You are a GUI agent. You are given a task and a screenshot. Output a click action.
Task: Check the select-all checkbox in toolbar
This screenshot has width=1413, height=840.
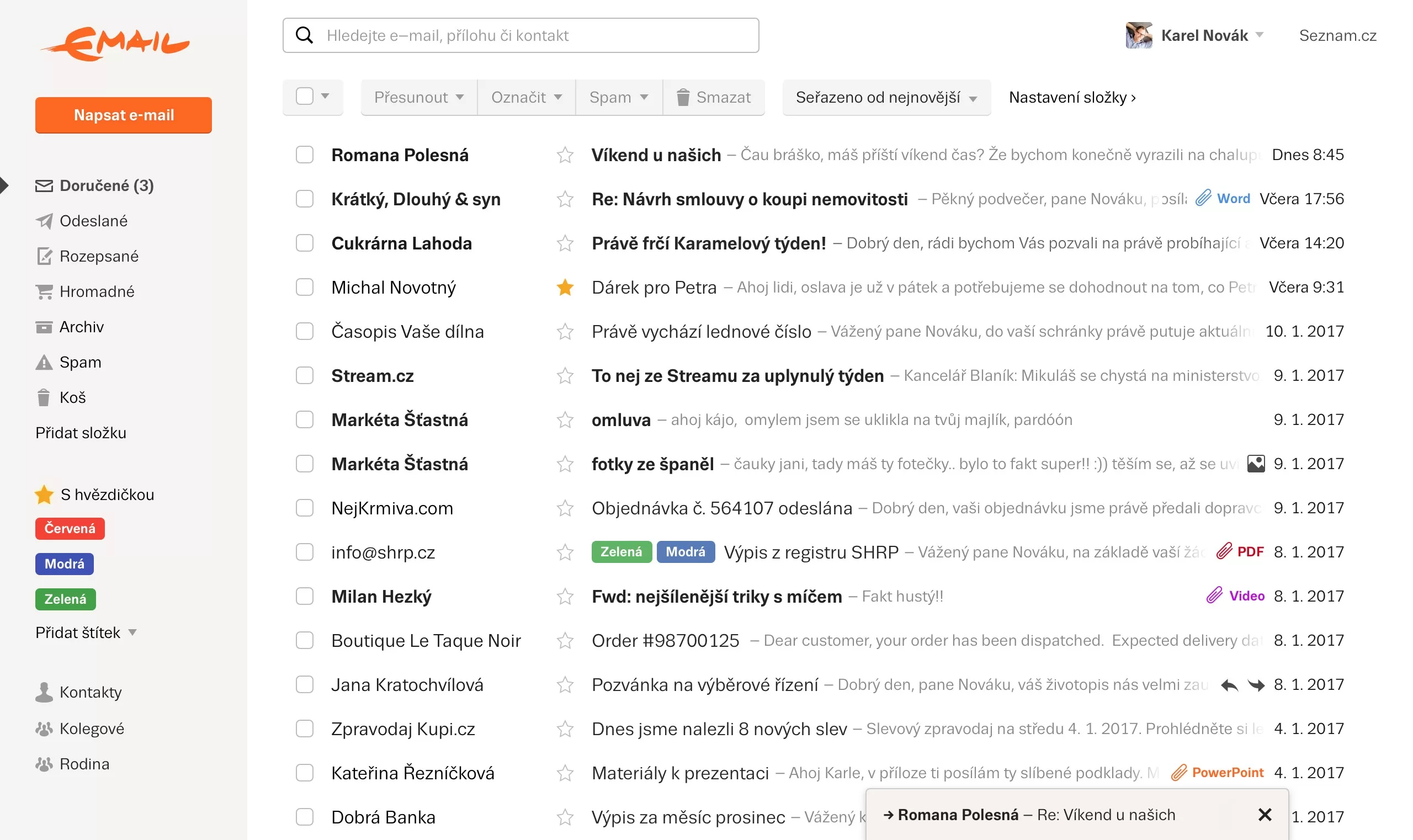tap(305, 96)
